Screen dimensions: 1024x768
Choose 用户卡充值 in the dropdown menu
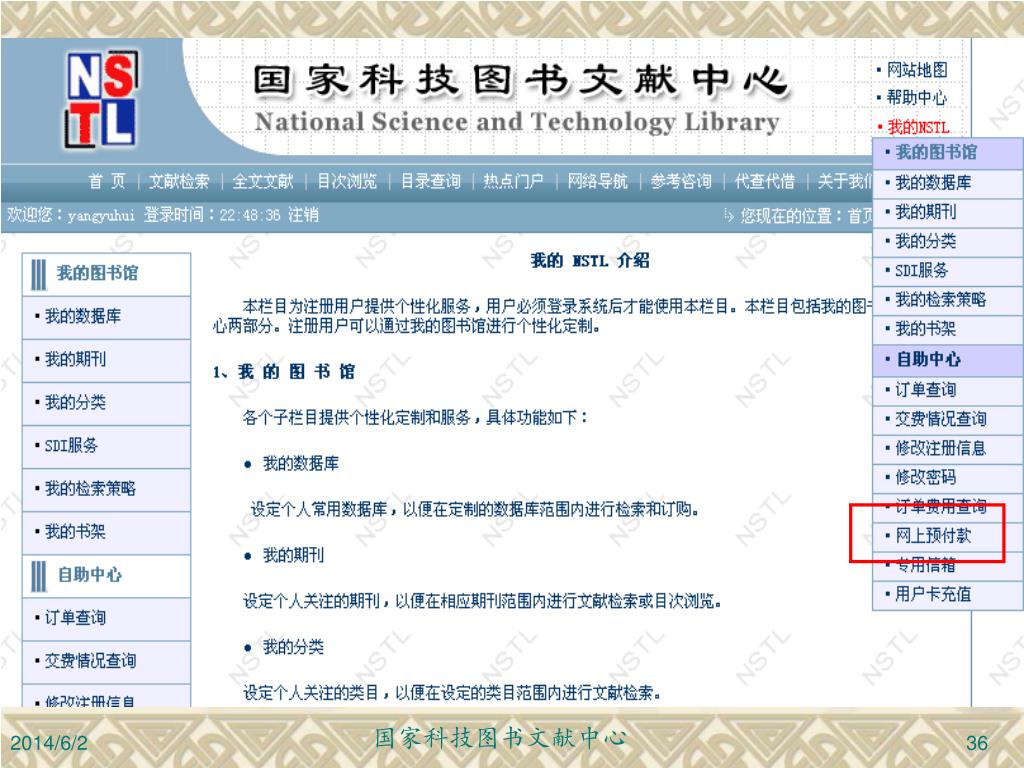948,594
